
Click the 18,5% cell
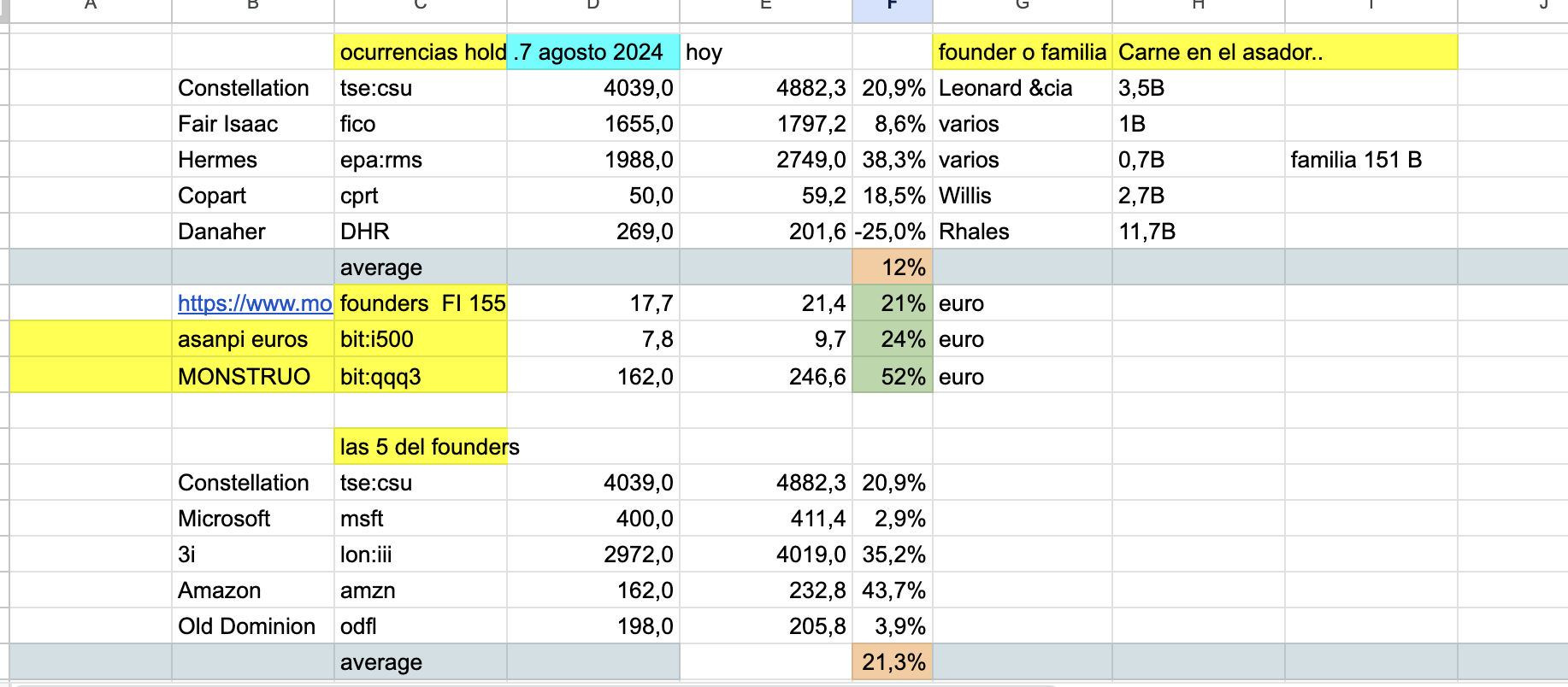[x=893, y=196]
